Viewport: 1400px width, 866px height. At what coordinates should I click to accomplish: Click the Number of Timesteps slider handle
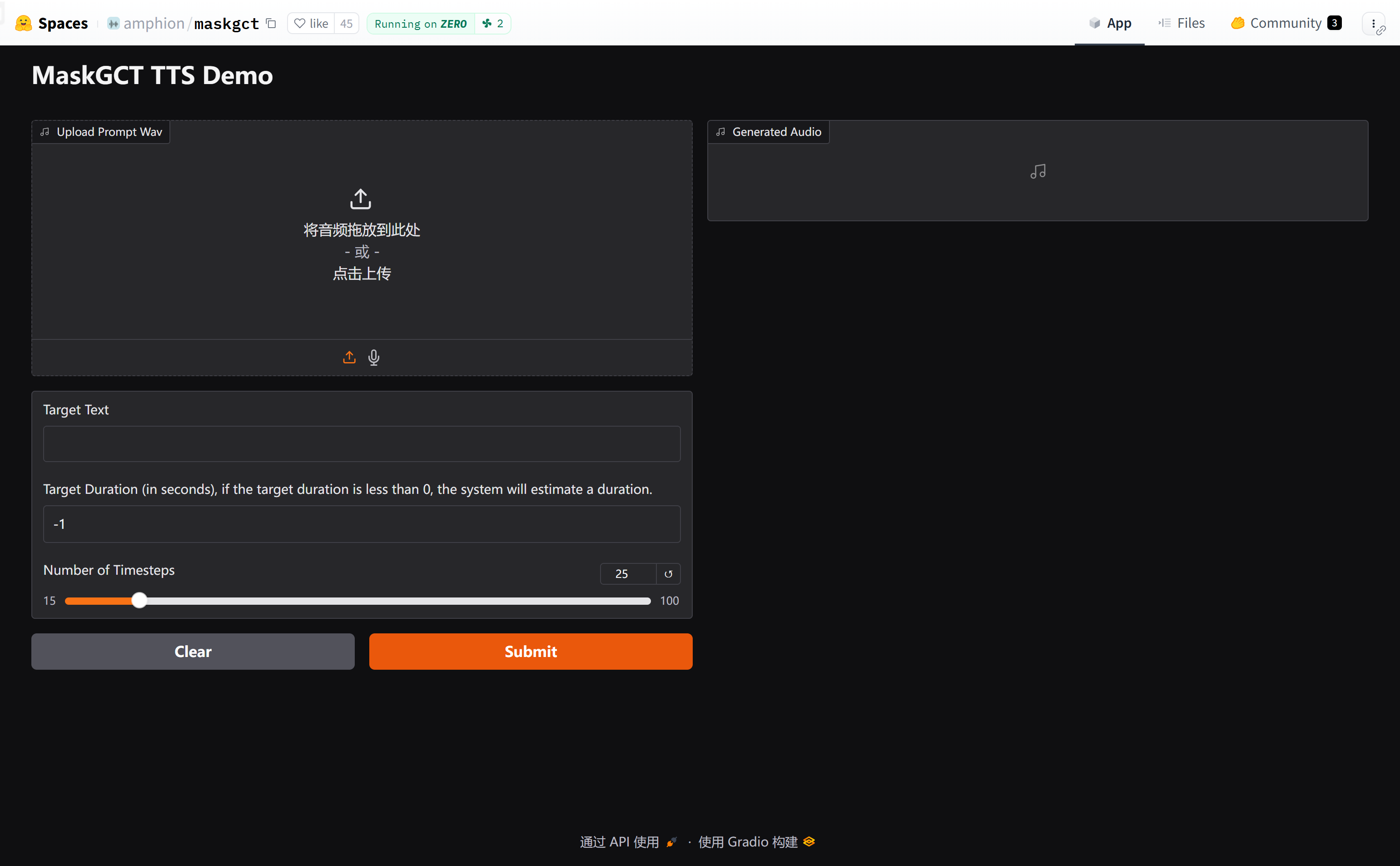click(139, 600)
